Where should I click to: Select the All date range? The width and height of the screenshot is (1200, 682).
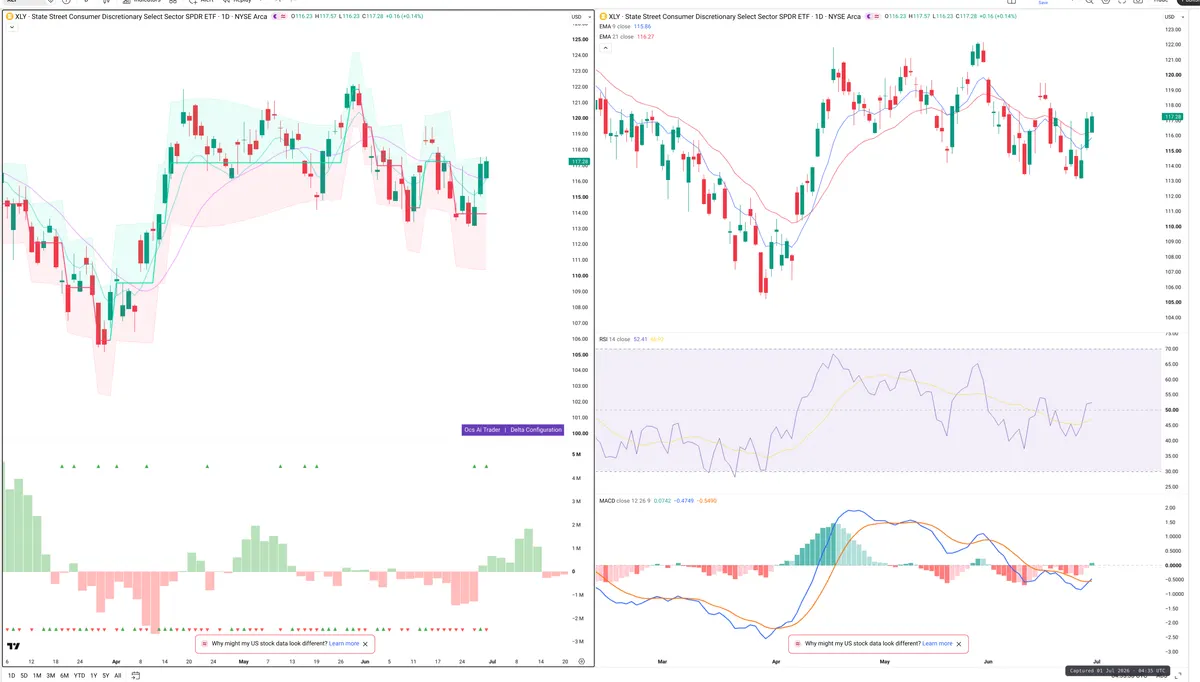[x=118, y=676]
